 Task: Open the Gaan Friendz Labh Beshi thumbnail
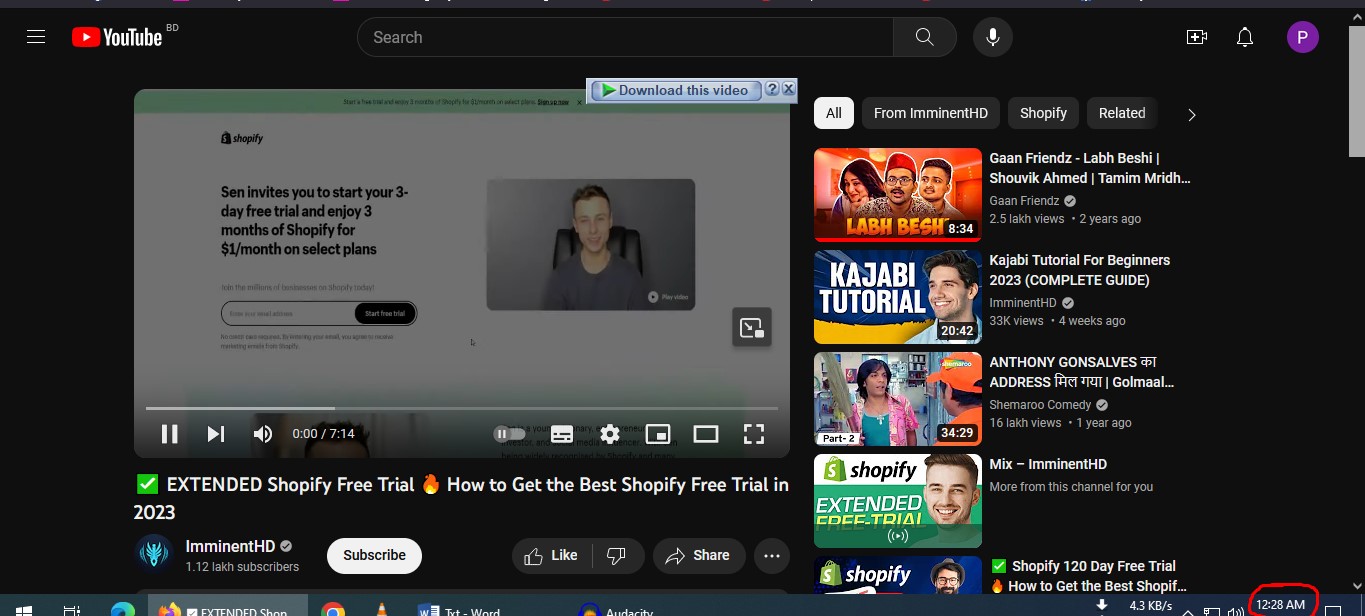click(x=898, y=195)
